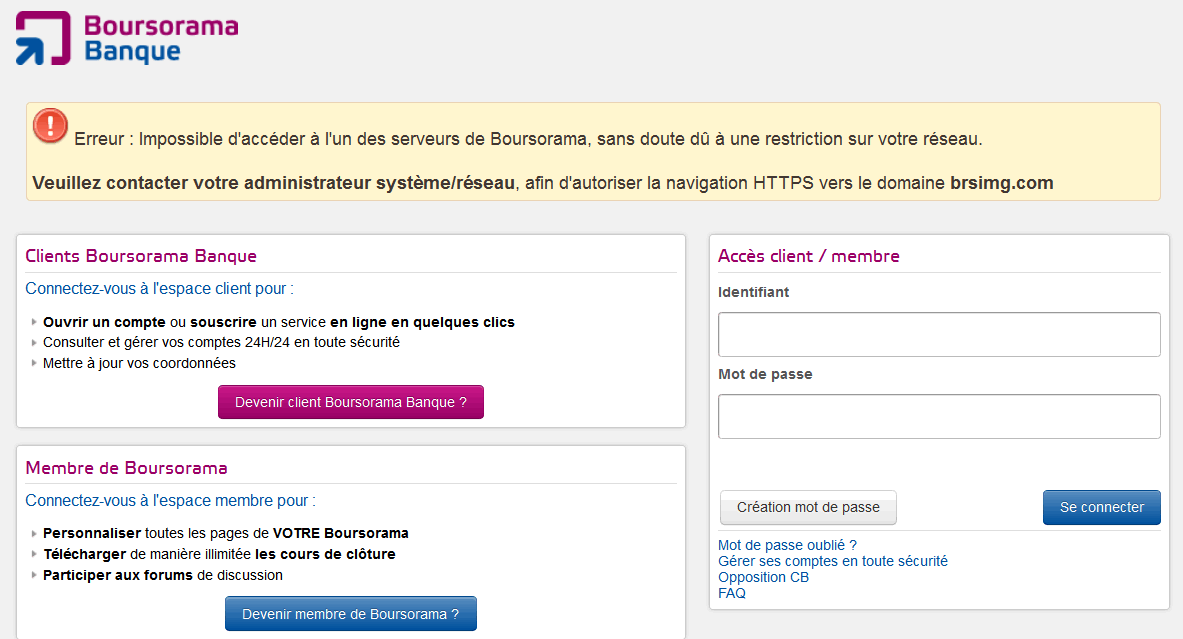Open the 'Mot de passe oublié ?' link
Screen dimensions: 1183x639
(x=787, y=545)
